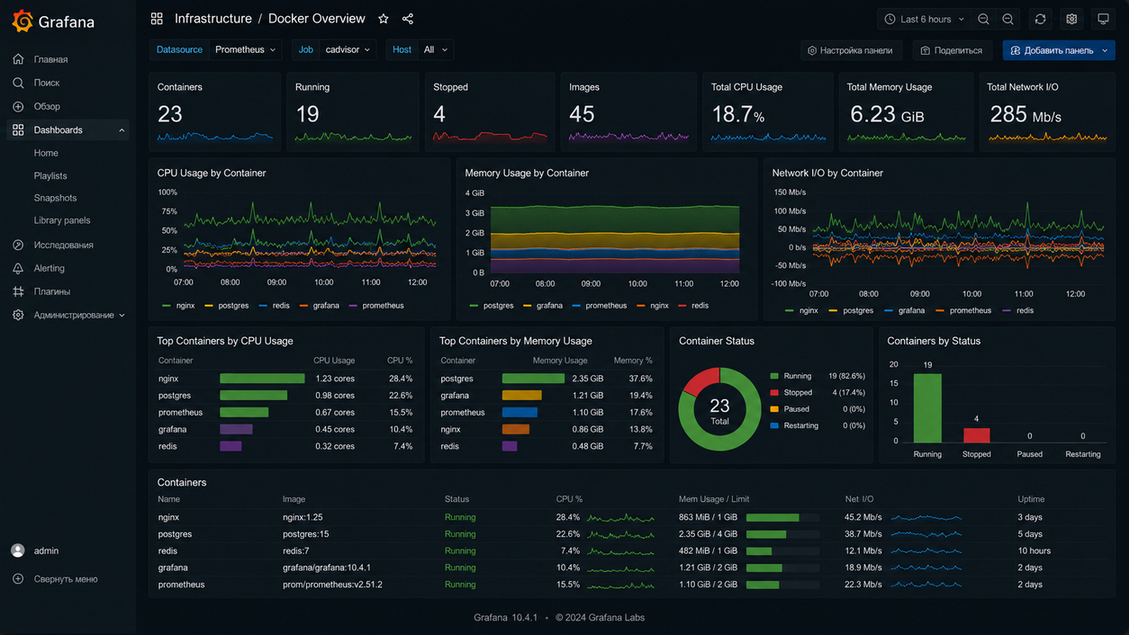Click the share icon next to the title
The width and height of the screenshot is (1129, 635).
click(408, 19)
